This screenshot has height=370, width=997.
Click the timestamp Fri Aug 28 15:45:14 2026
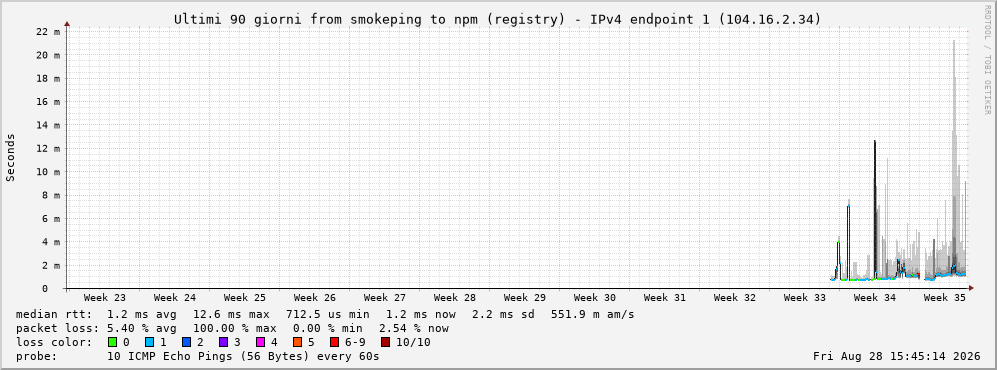coord(897,356)
